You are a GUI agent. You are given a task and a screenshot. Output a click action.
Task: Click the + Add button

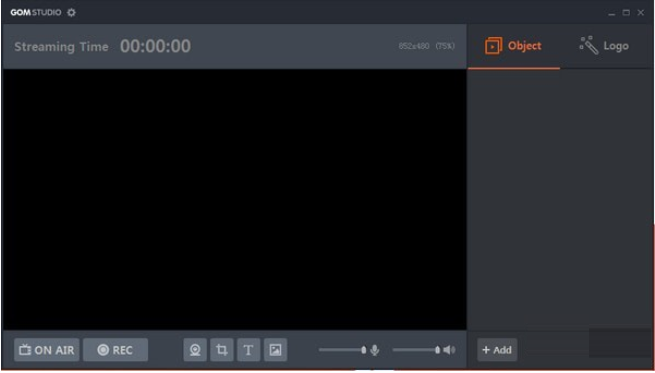(497, 350)
